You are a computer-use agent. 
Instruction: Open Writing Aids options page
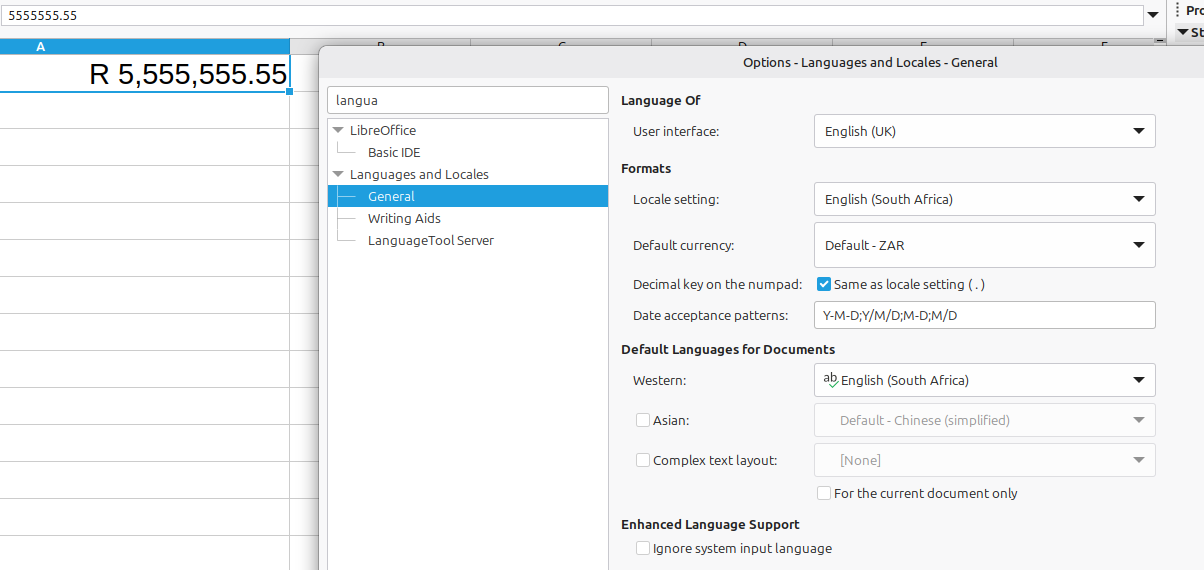(403, 219)
